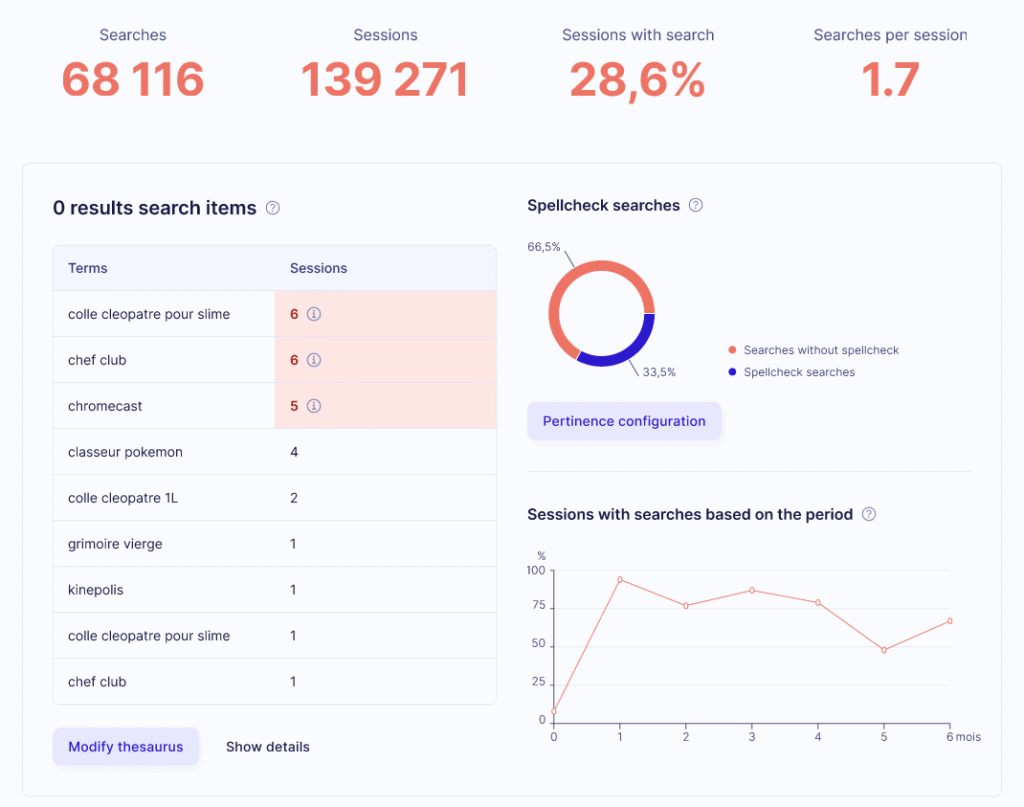Select the kinepolis term row
The width and height of the screenshot is (1024, 807).
96,590
